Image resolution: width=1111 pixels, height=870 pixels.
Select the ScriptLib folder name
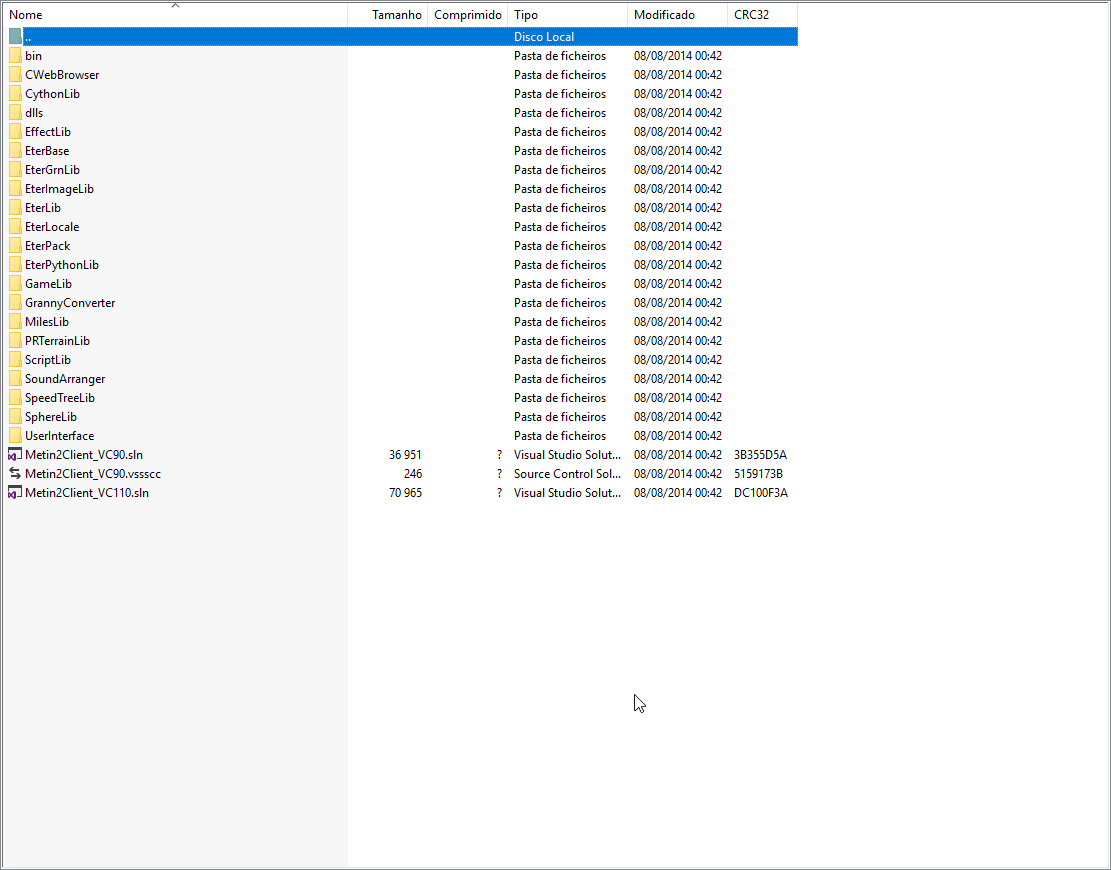tap(47, 360)
